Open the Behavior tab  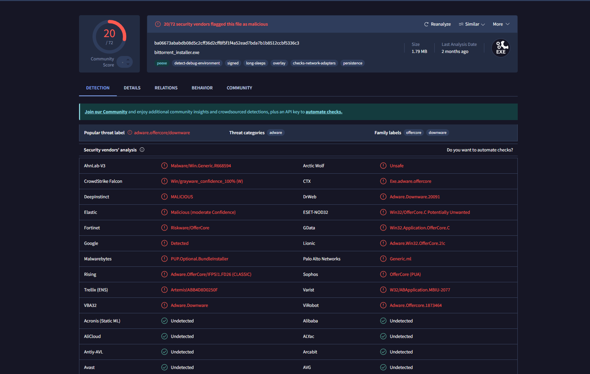pyautogui.click(x=202, y=88)
